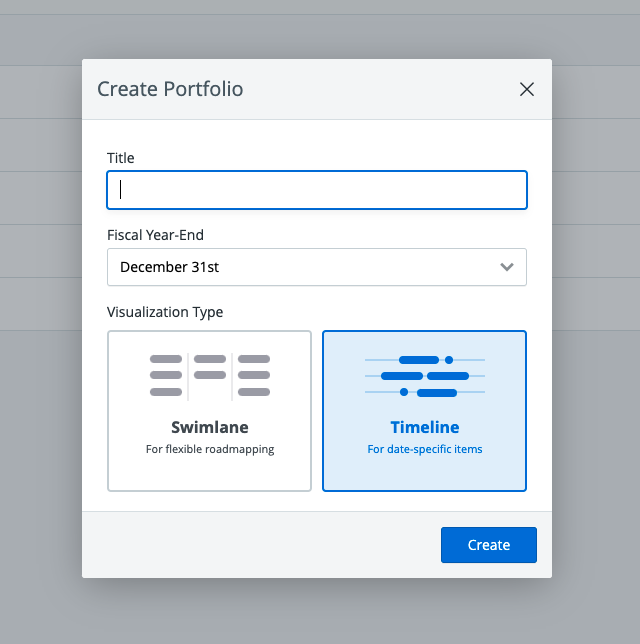Select the Swimlane visualization card
Viewport: 640px width, 644px height.
pyautogui.click(x=209, y=411)
